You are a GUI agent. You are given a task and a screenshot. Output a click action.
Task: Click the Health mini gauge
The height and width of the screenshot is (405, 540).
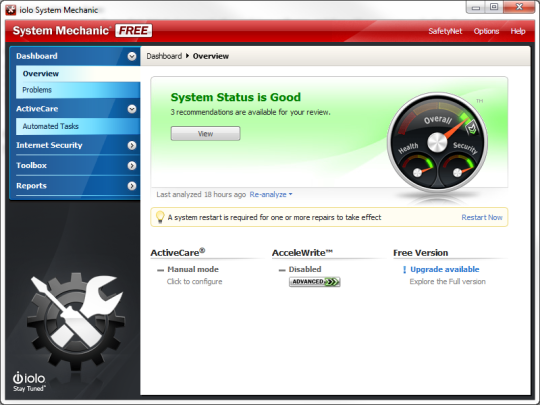[x=418, y=170]
